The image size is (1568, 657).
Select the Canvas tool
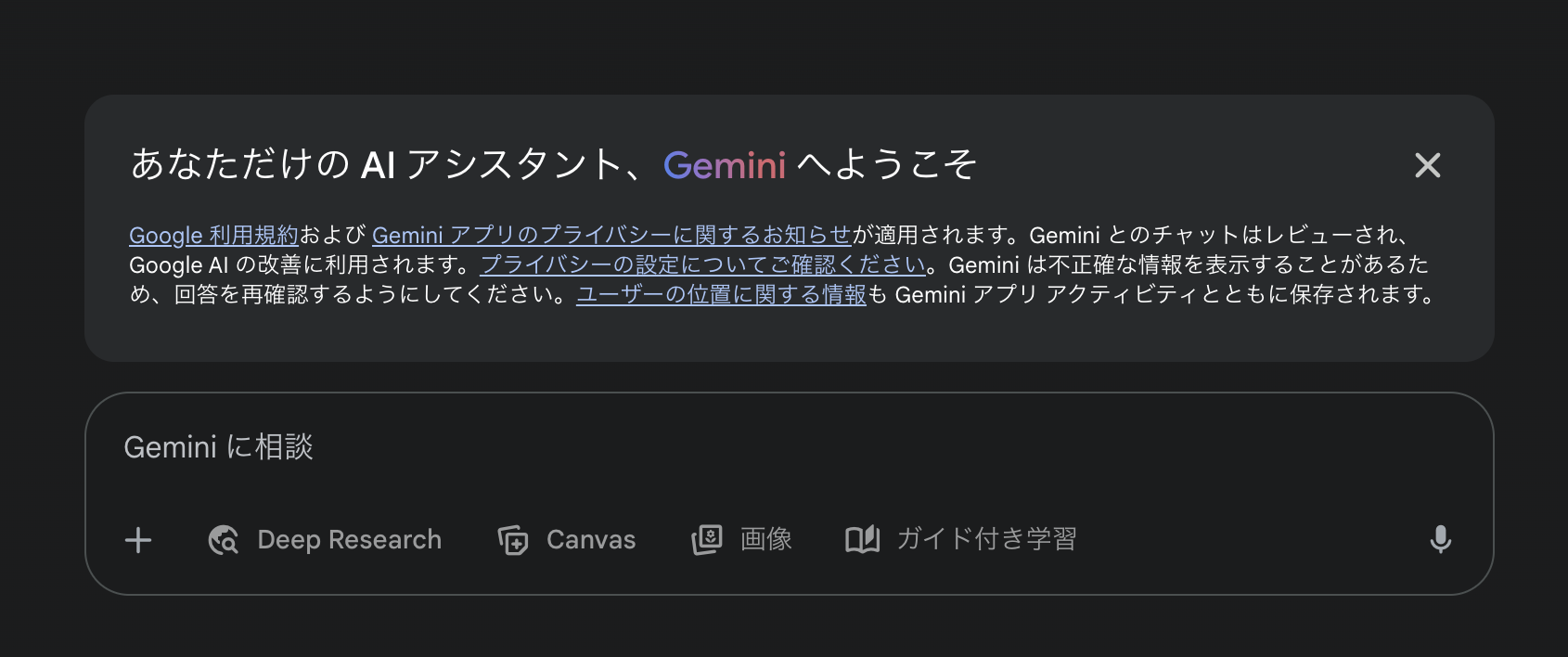tap(566, 539)
